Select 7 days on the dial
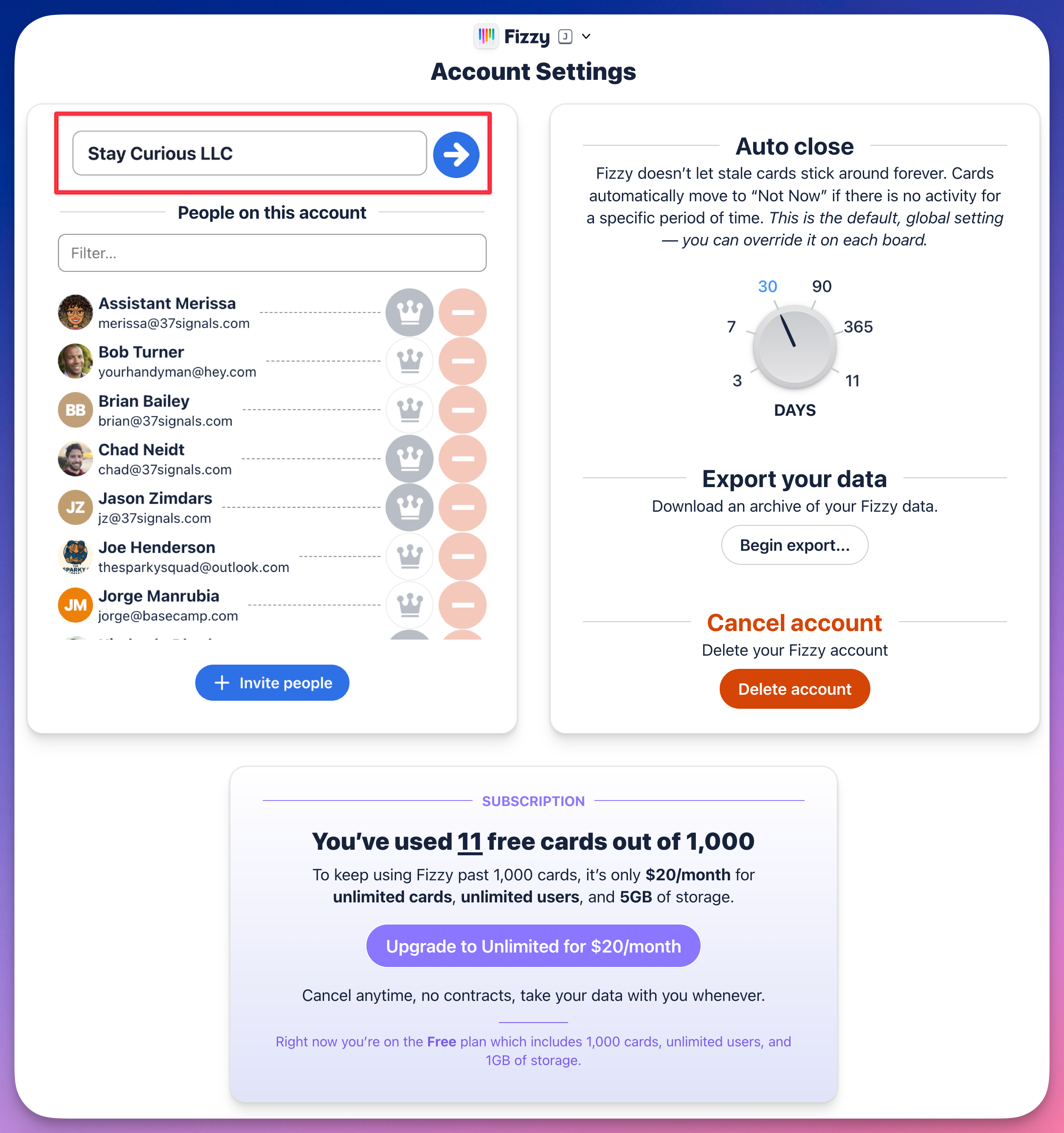The width and height of the screenshot is (1064, 1133). point(732,327)
